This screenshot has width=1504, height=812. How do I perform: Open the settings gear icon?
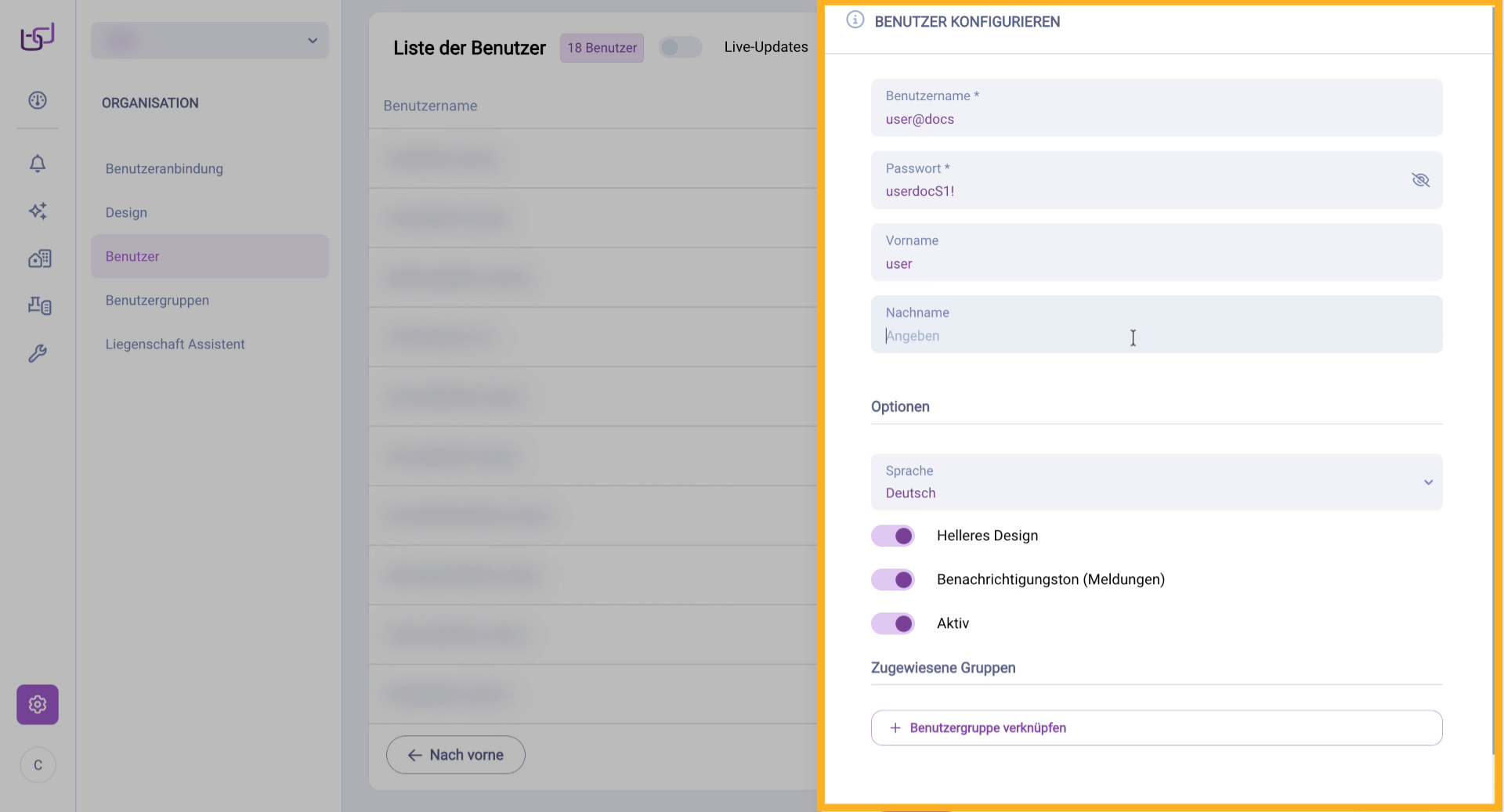(38, 705)
